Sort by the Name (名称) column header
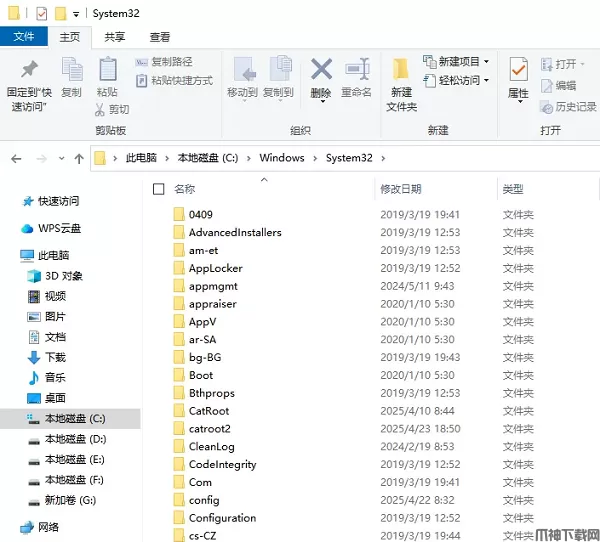600x542 pixels. point(184,189)
